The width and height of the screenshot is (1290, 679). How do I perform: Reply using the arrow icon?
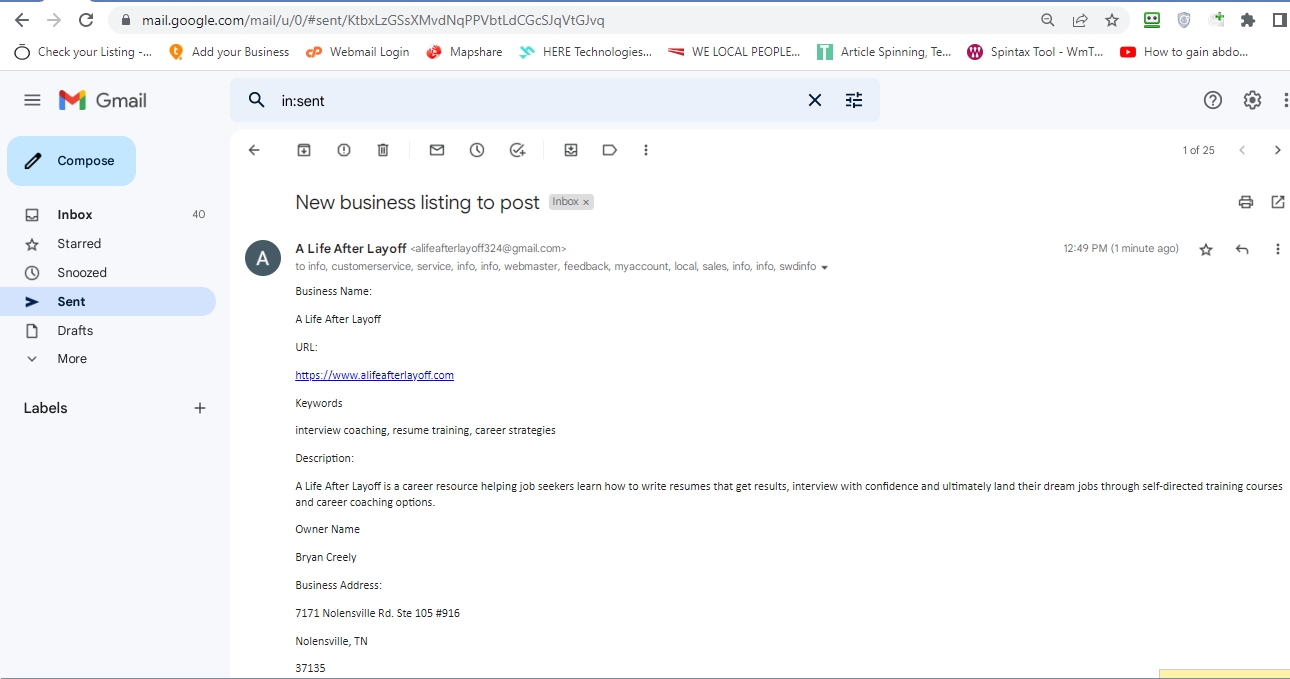pyautogui.click(x=1242, y=249)
